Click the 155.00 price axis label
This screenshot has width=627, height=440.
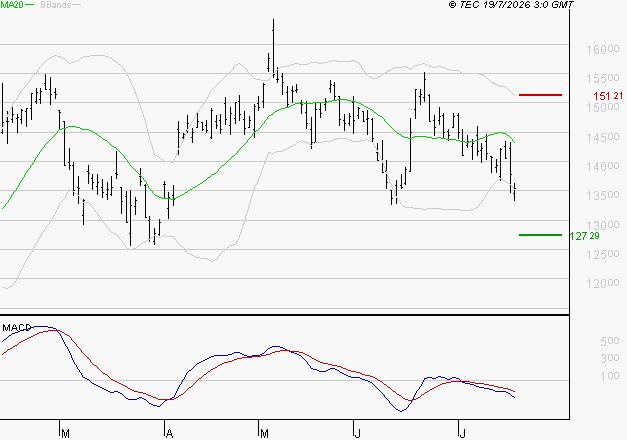click(x=603, y=78)
